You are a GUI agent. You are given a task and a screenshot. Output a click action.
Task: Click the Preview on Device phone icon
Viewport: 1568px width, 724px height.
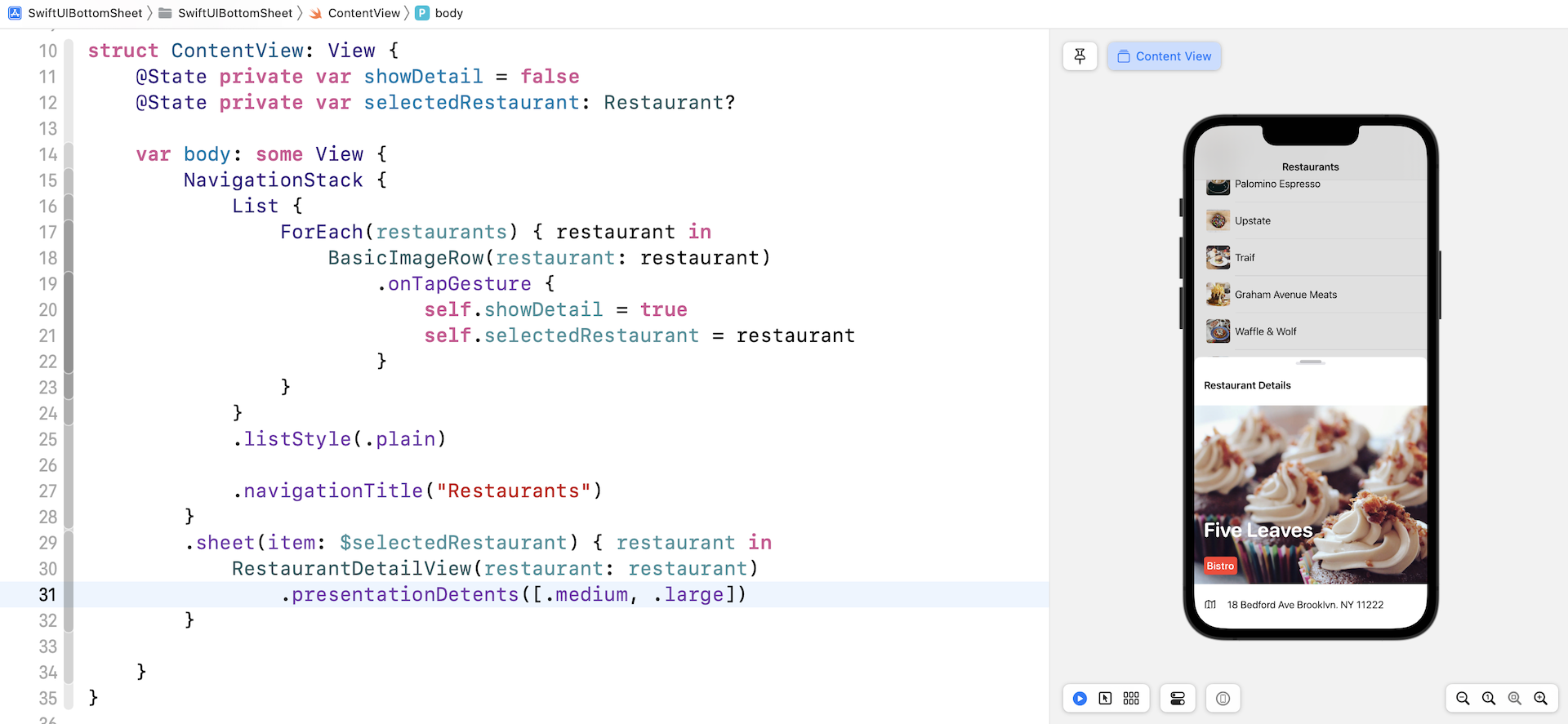pos(1223,699)
